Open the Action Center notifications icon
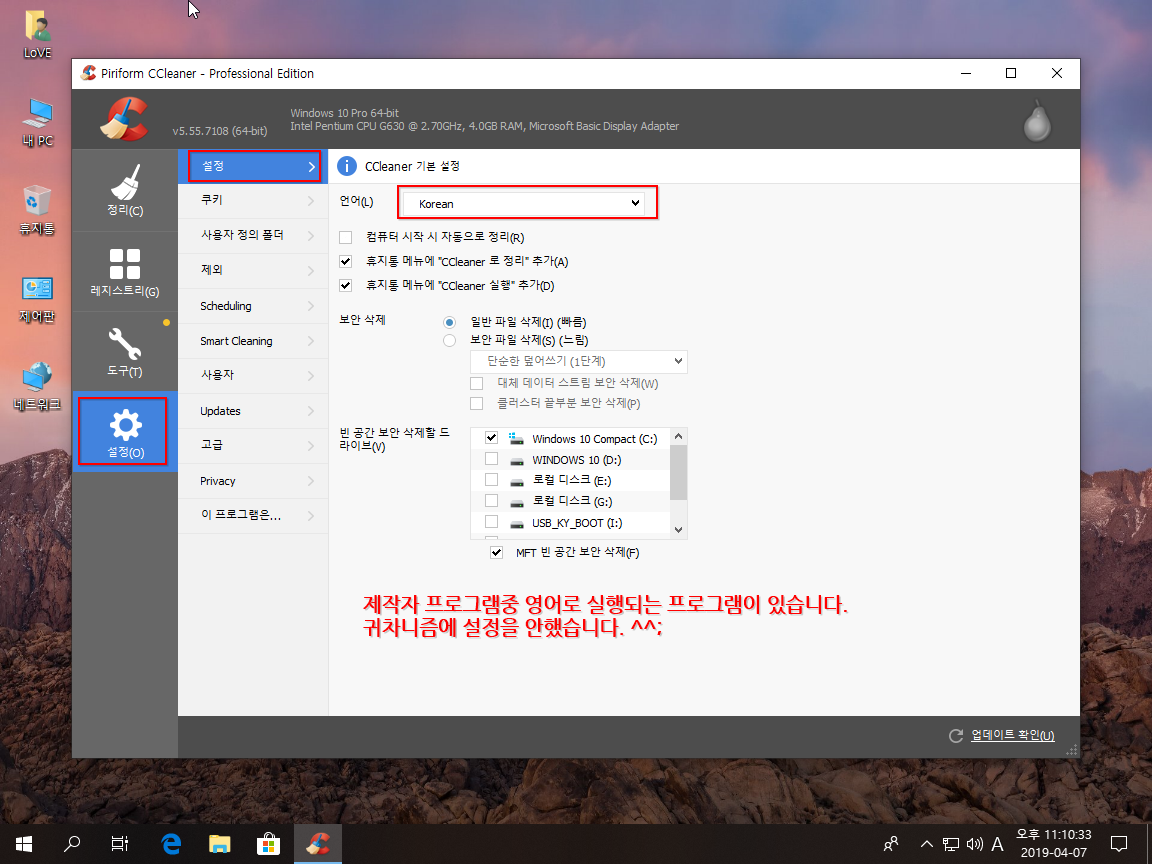 pyautogui.click(x=1119, y=844)
